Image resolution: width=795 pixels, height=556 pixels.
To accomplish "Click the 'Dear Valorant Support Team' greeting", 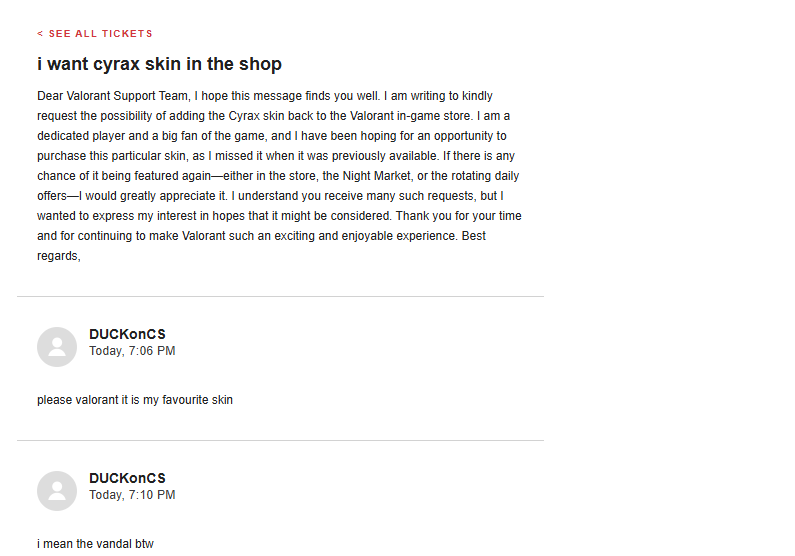I will click(x=112, y=96).
